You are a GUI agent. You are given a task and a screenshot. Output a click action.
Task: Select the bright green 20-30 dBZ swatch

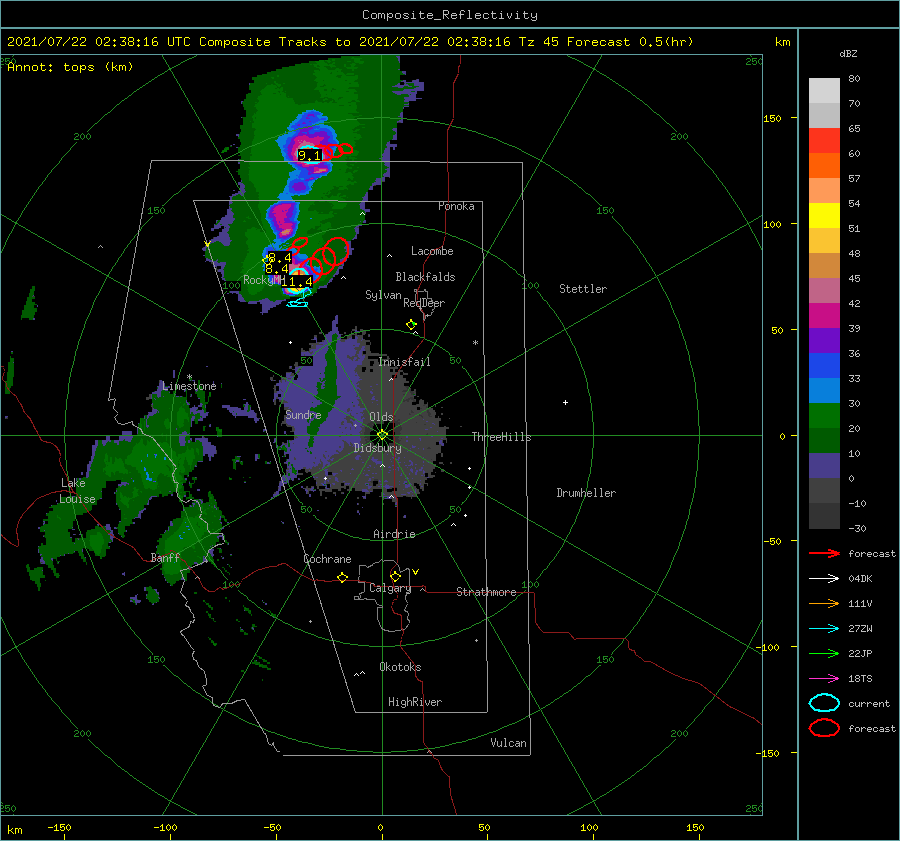[x=824, y=415]
